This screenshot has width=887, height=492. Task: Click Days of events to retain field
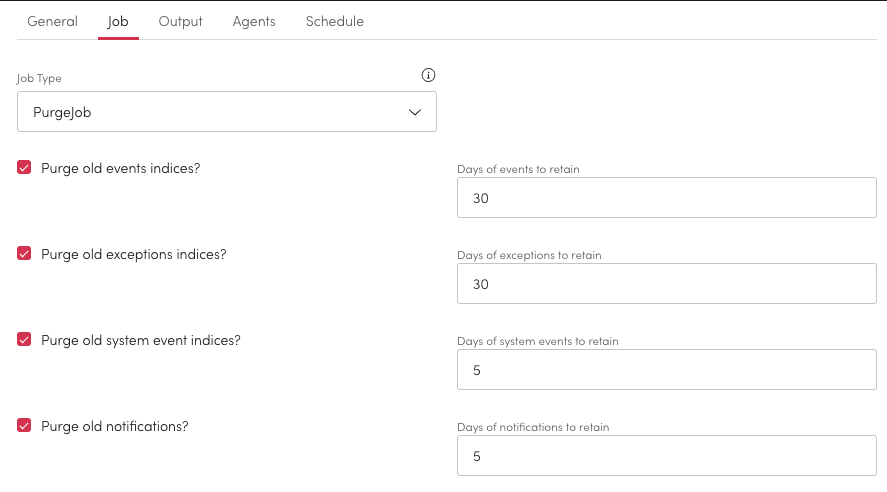[x=666, y=198]
